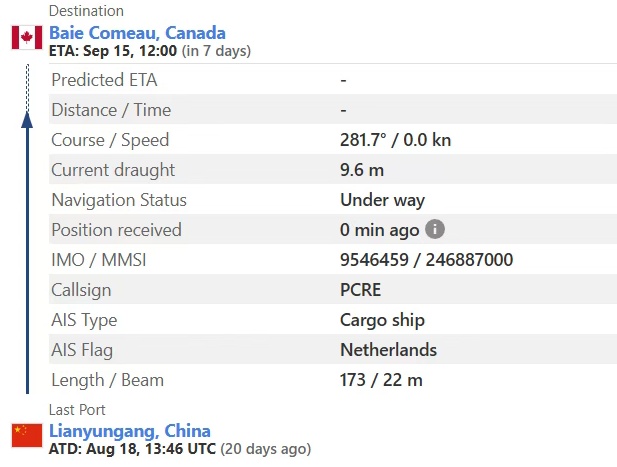617x467 pixels.
Task: Click the China flag icon
Action: click(x=26, y=435)
